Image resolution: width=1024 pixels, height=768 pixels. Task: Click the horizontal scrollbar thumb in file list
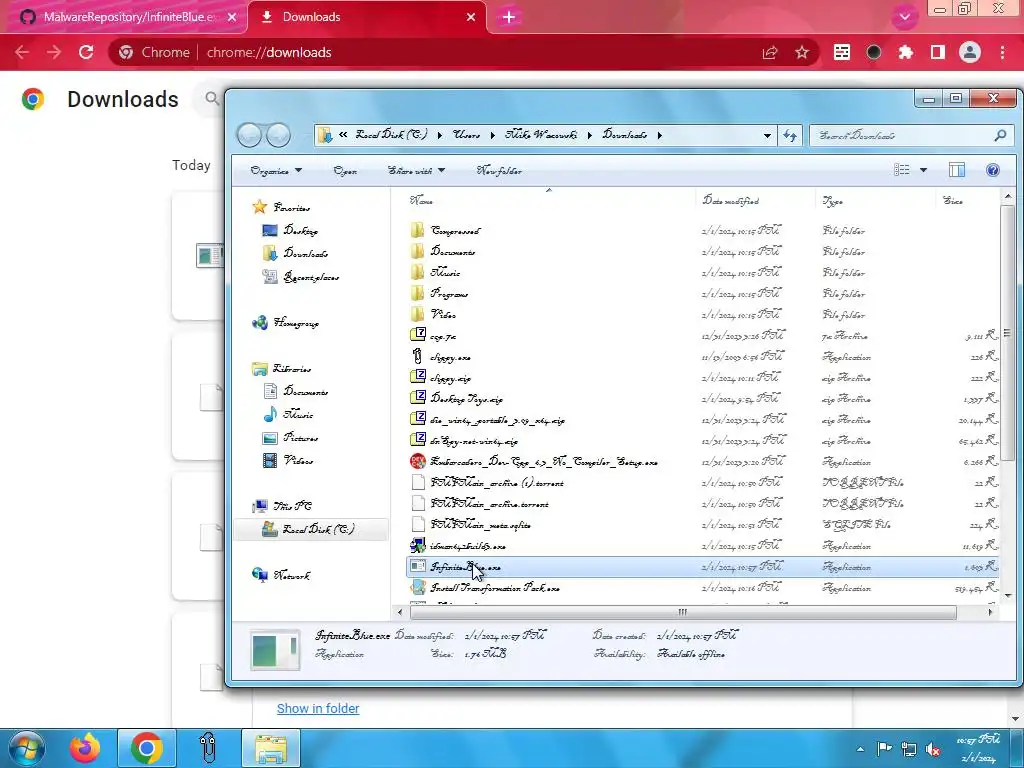(x=682, y=612)
